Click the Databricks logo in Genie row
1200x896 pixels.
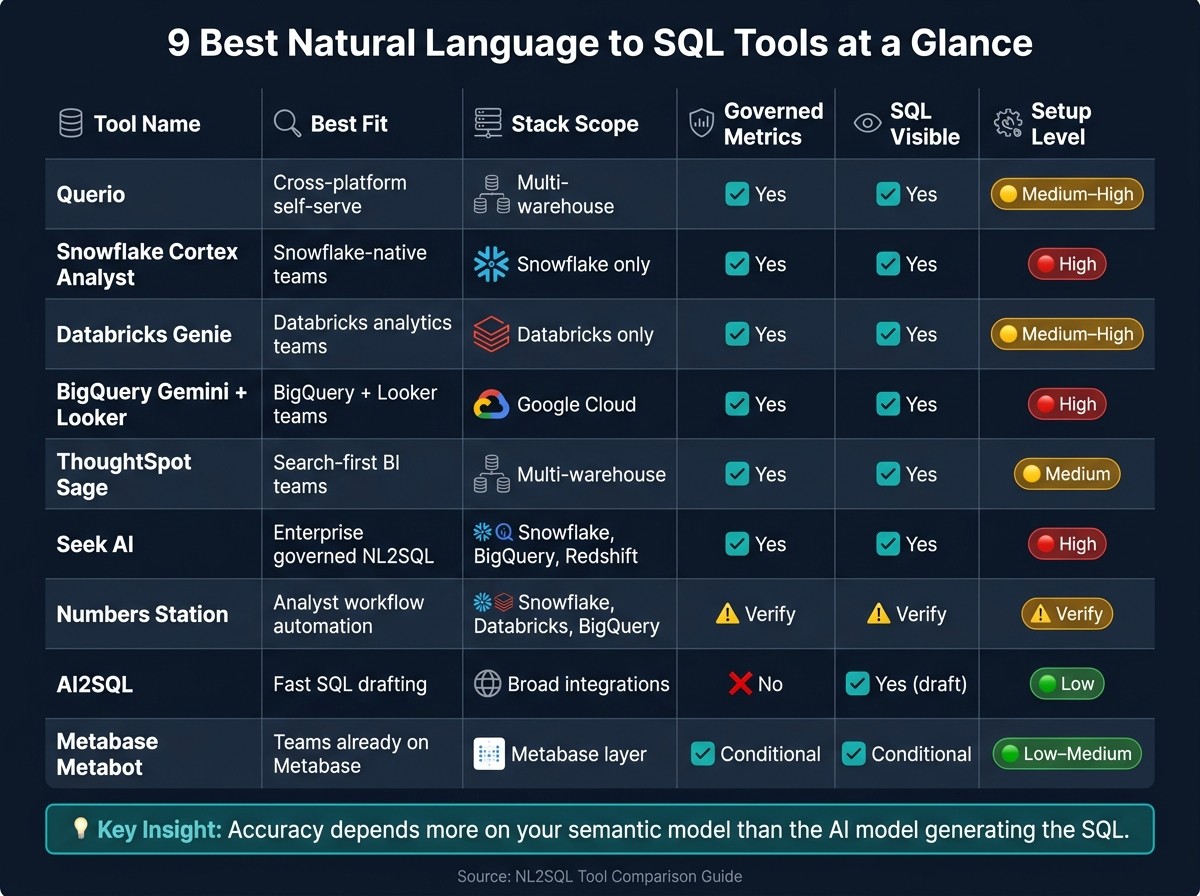[491, 334]
